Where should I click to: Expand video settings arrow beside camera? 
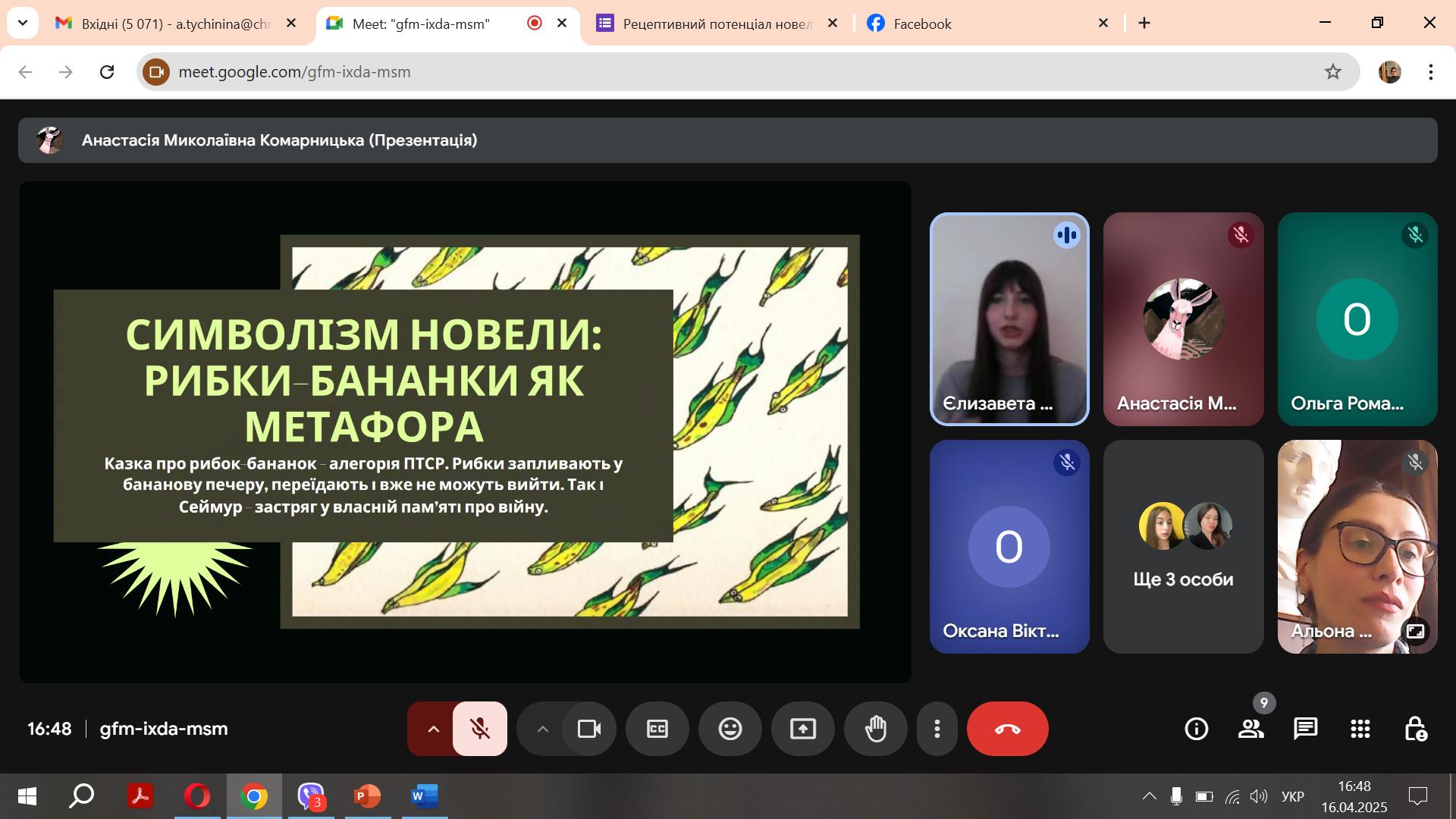(542, 729)
